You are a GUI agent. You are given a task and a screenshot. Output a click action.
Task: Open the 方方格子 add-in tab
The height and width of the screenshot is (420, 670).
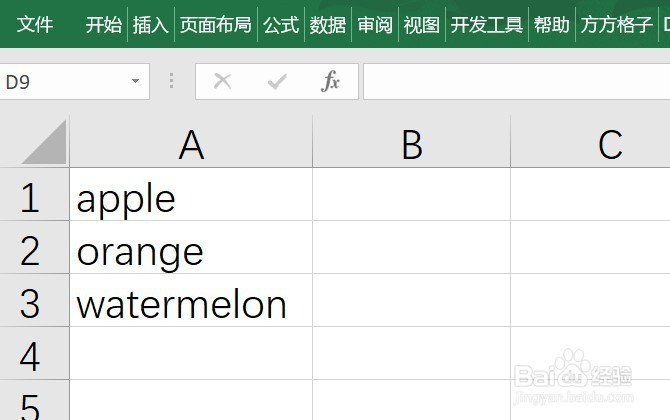[616, 24]
